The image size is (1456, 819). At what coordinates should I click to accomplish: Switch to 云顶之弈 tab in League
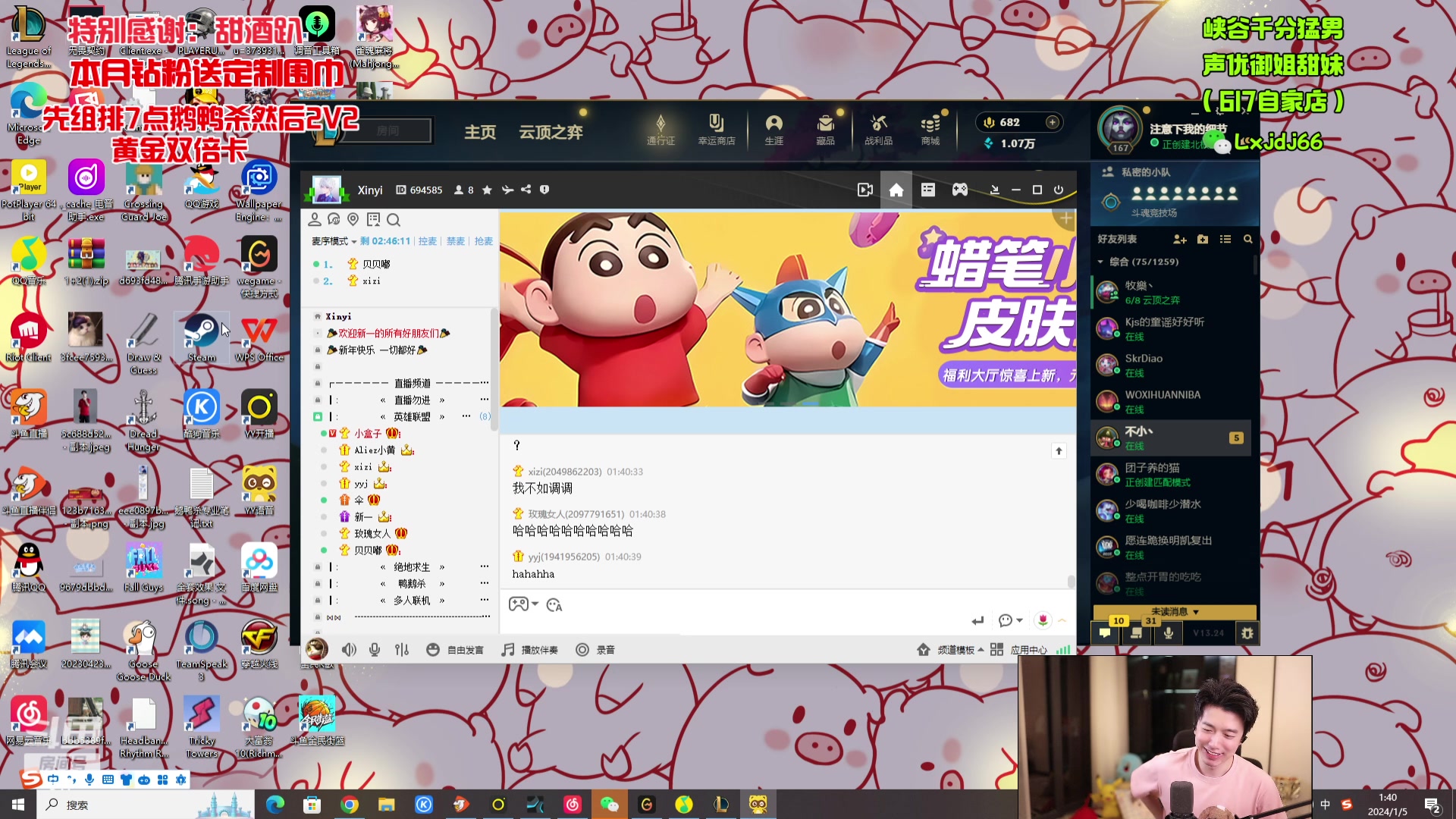551,132
